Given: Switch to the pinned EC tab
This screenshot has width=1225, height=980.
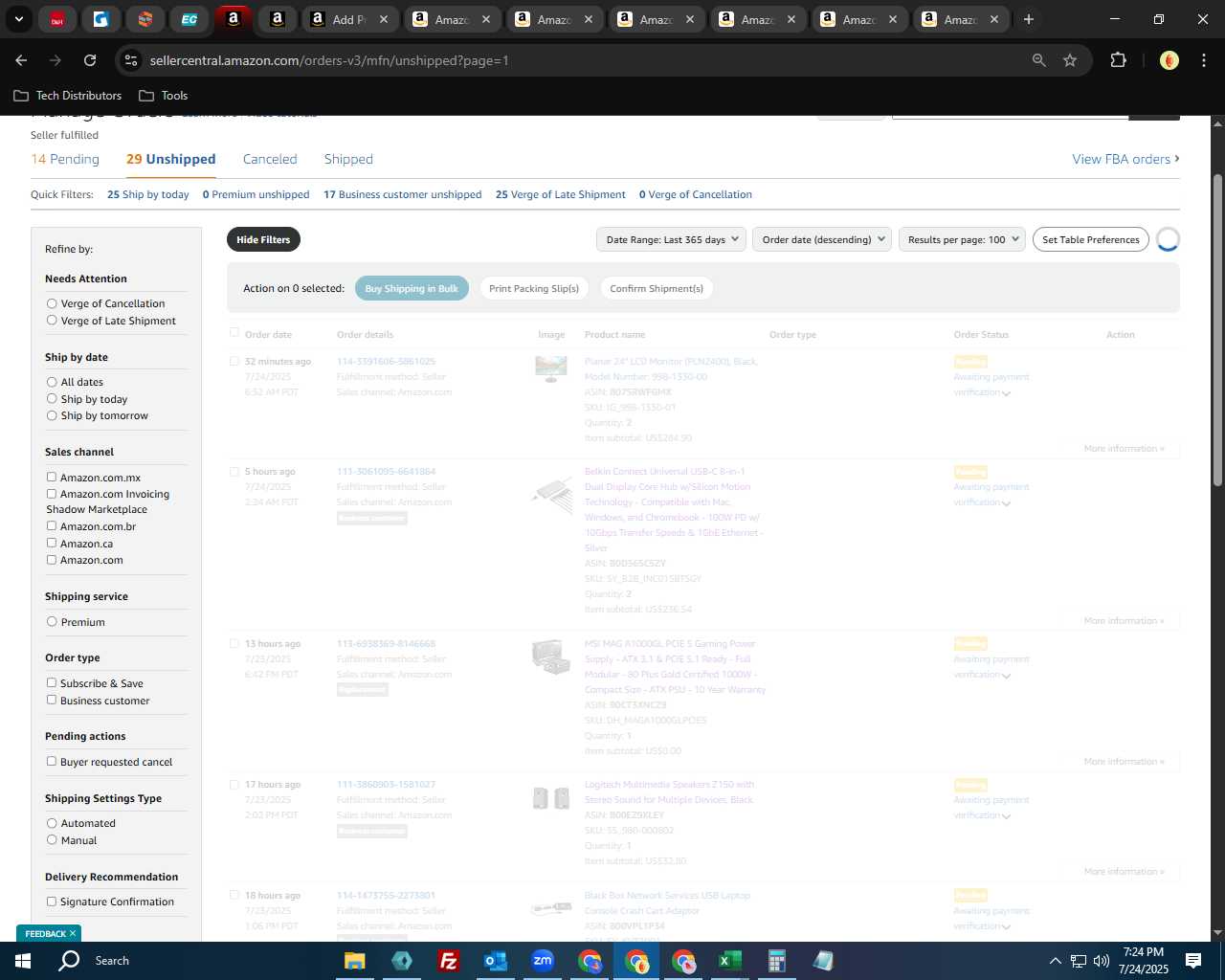Looking at the screenshot, I should [x=189, y=19].
